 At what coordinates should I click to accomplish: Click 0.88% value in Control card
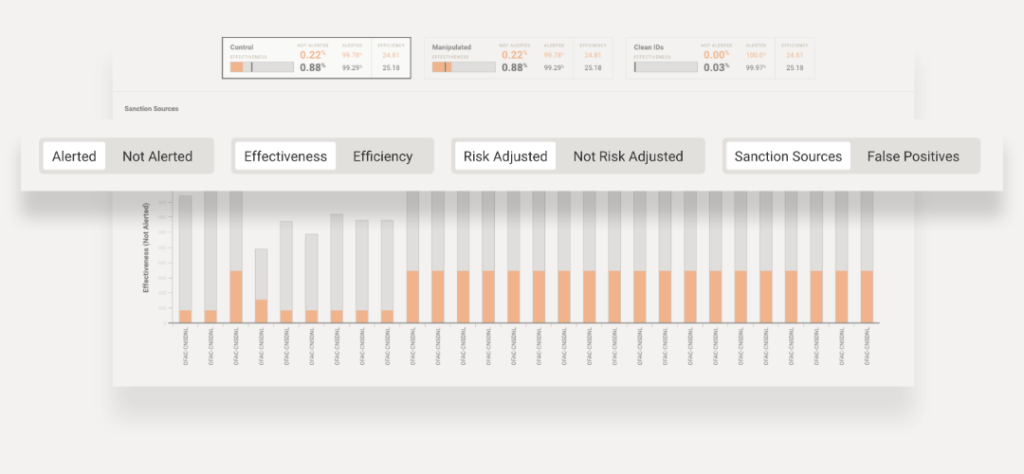coord(312,67)
